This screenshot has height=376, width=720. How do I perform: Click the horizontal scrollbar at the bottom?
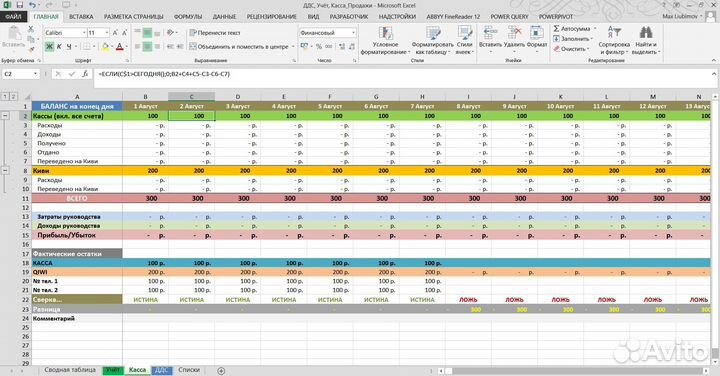point(573,370)
